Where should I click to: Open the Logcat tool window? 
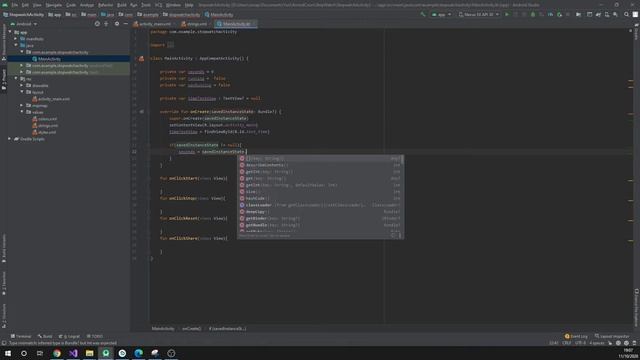point(69,336)
